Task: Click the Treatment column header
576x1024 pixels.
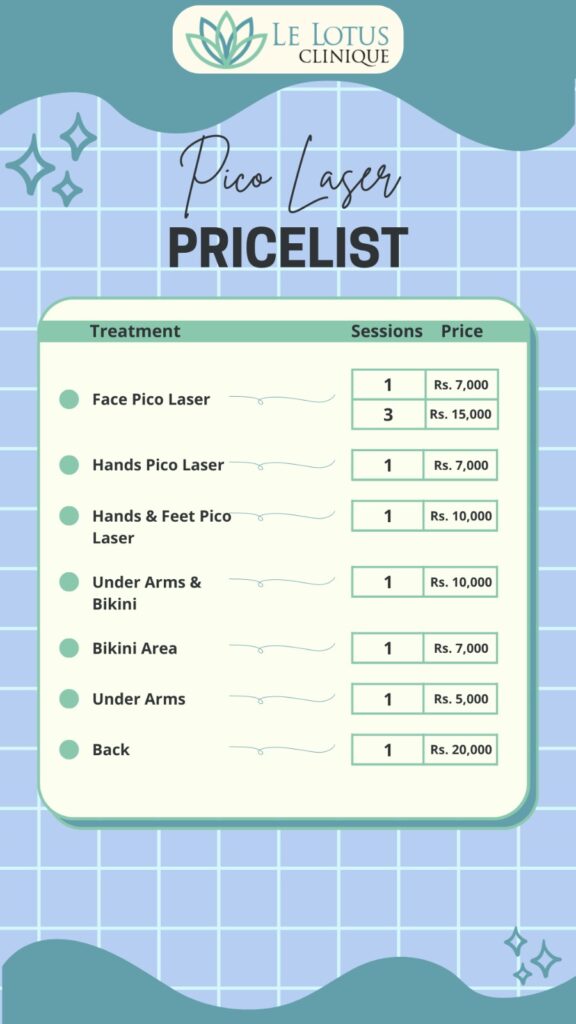Action: click(x=135, y=331)
